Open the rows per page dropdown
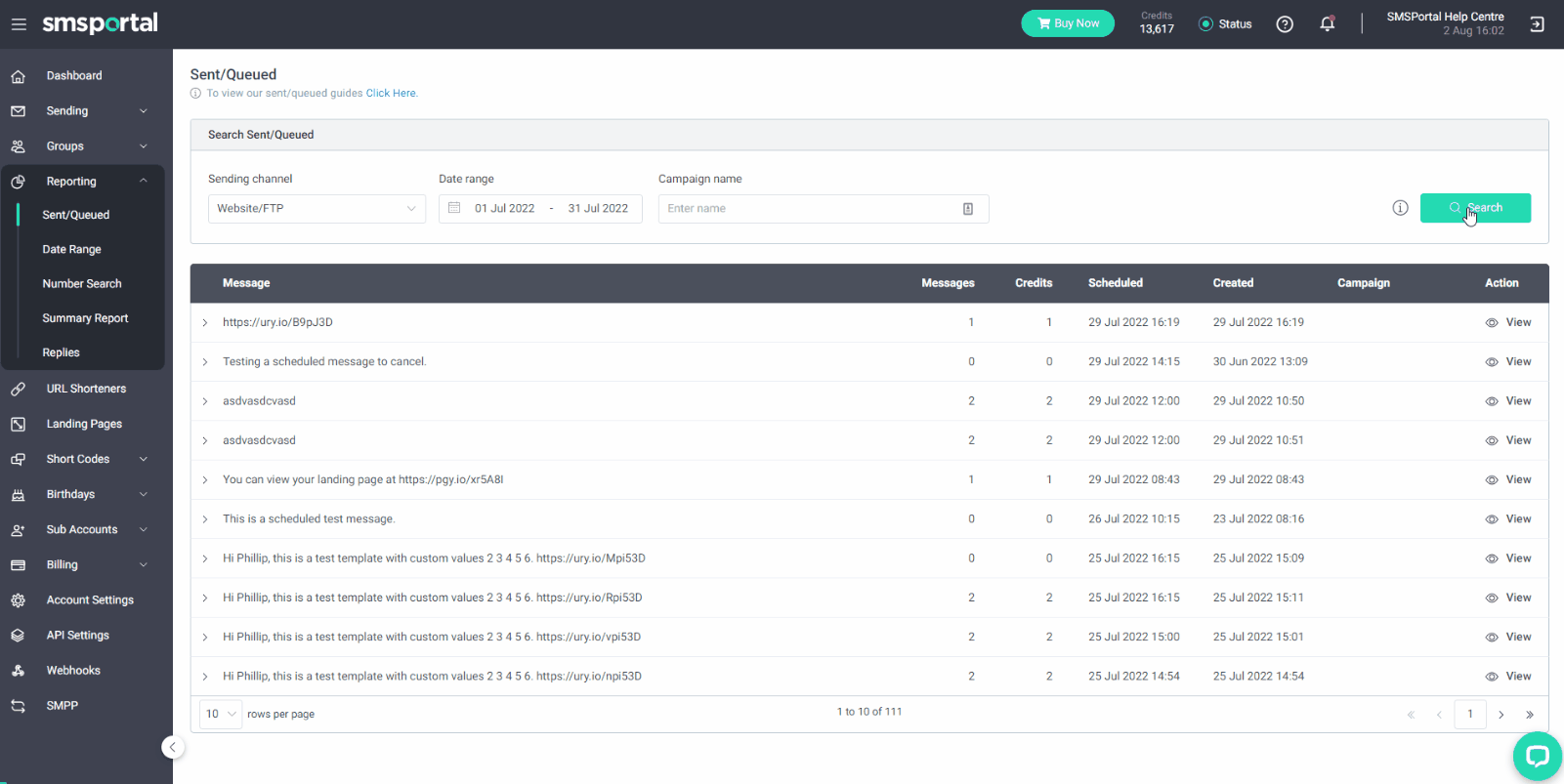 tap(221, 714)
